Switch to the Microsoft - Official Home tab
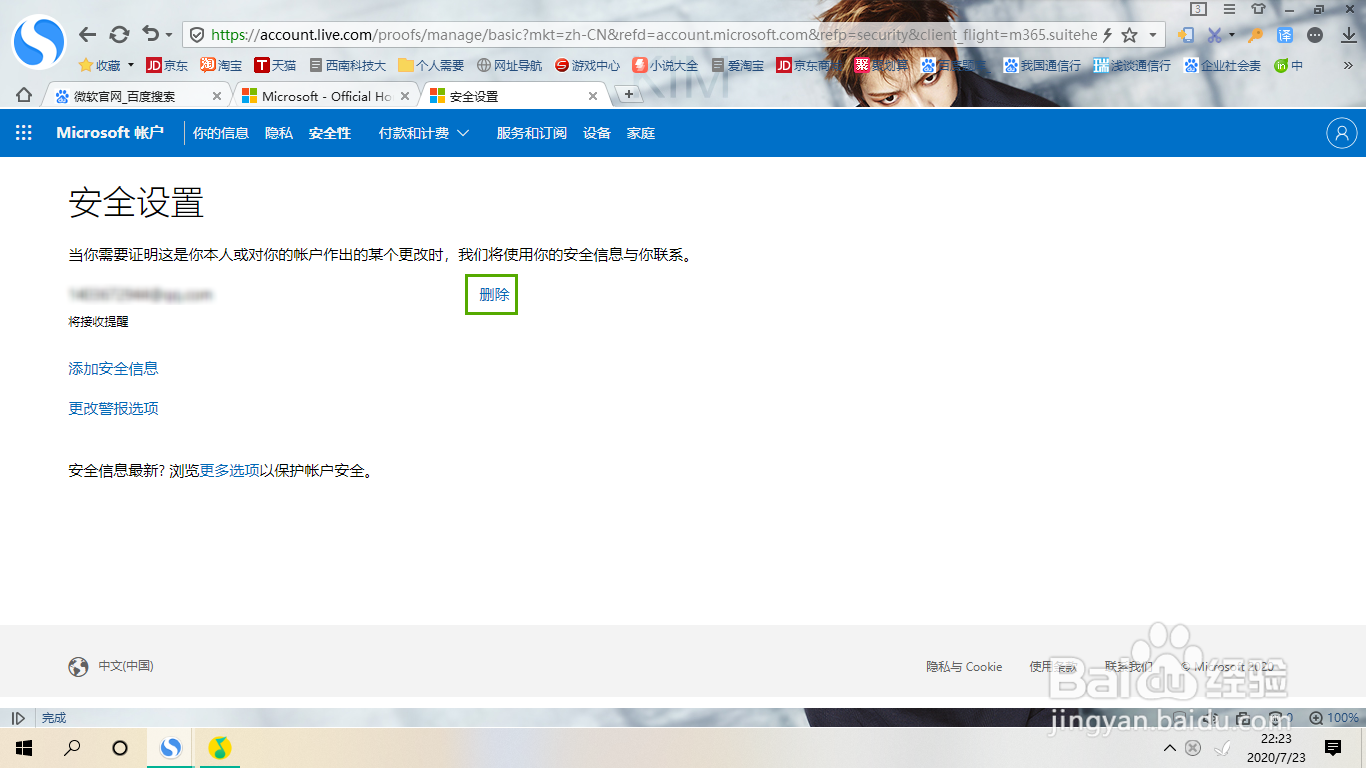 pyautogui.click(x=320, y=95)
